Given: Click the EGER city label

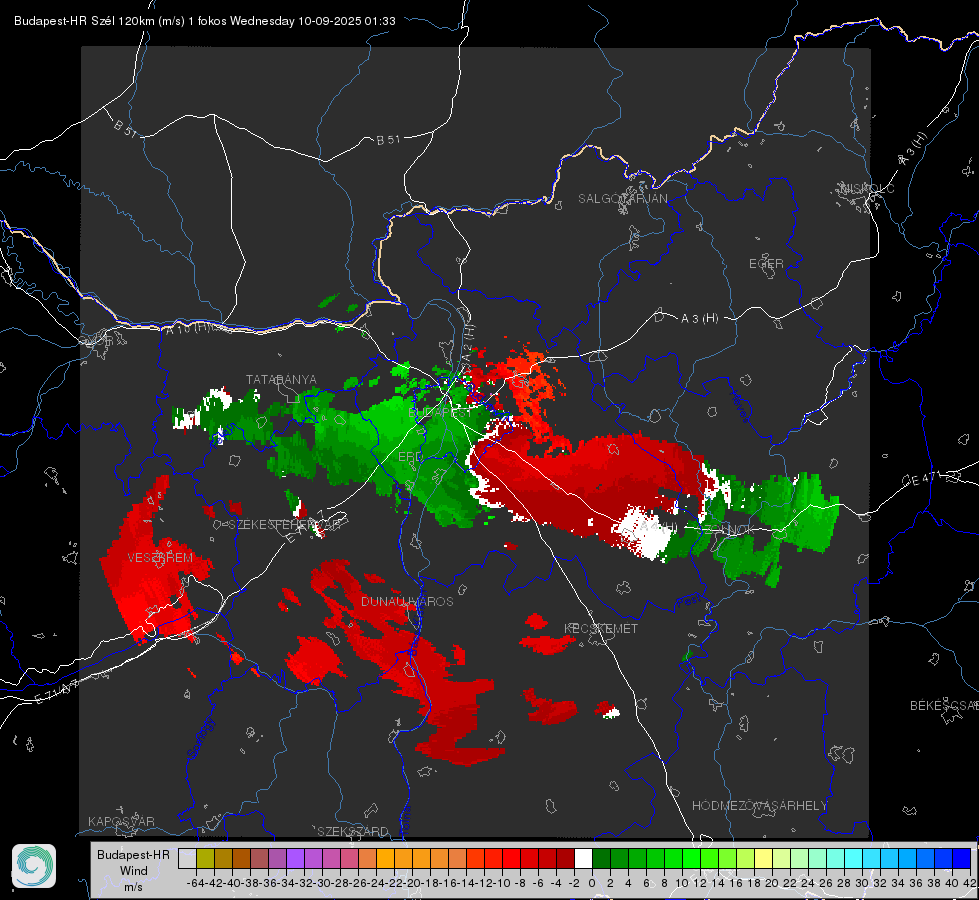Looking at the screenshot, I should pos(766,264).
